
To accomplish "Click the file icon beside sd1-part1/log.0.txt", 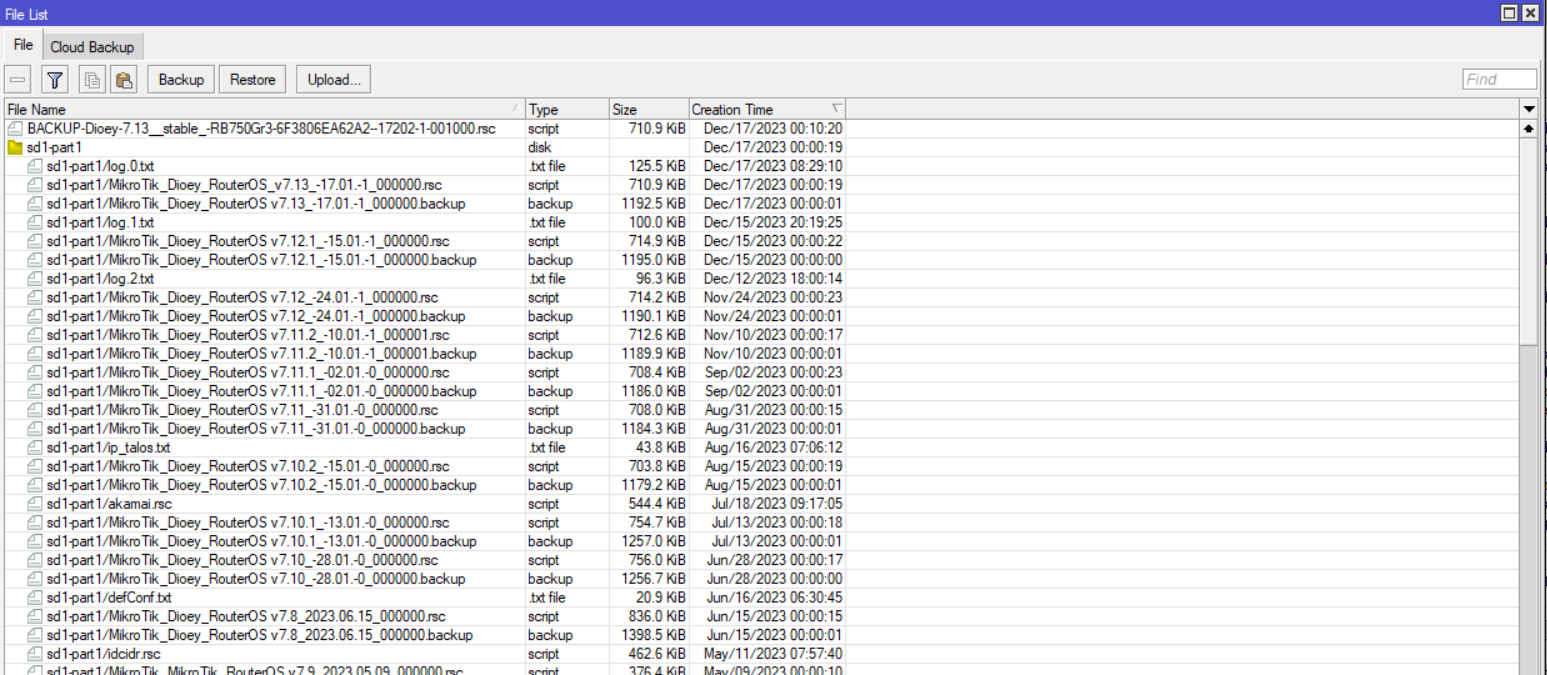I will [35, 165].
